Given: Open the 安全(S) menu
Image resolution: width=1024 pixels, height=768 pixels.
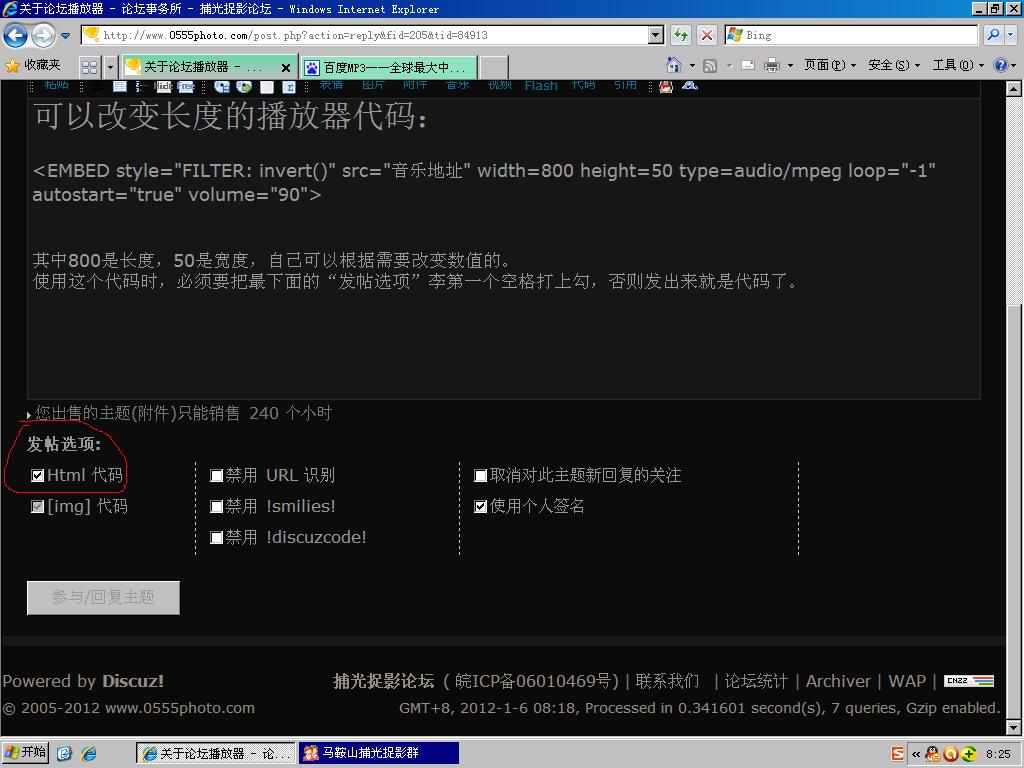Looking at the screenshot, I should [894, 65].
